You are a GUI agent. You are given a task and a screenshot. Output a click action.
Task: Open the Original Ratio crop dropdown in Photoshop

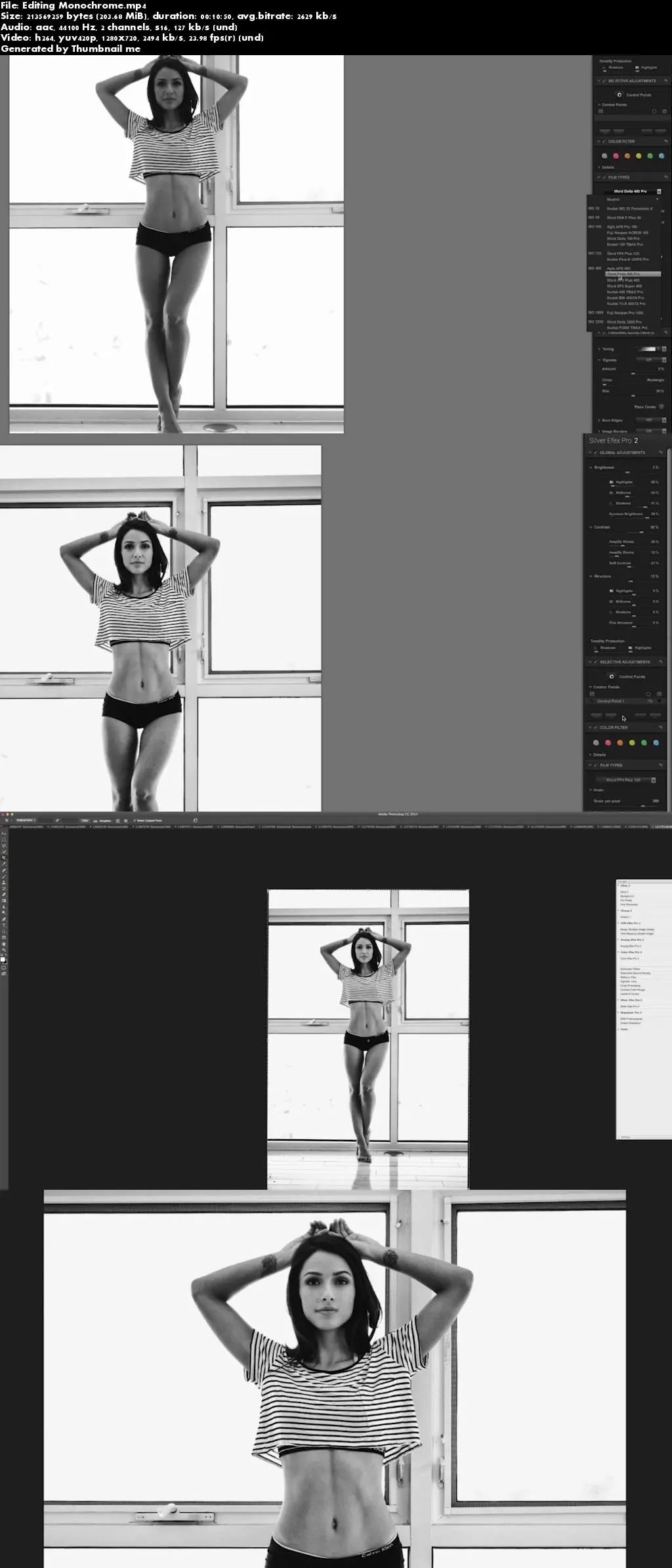[x=26, y=820]
